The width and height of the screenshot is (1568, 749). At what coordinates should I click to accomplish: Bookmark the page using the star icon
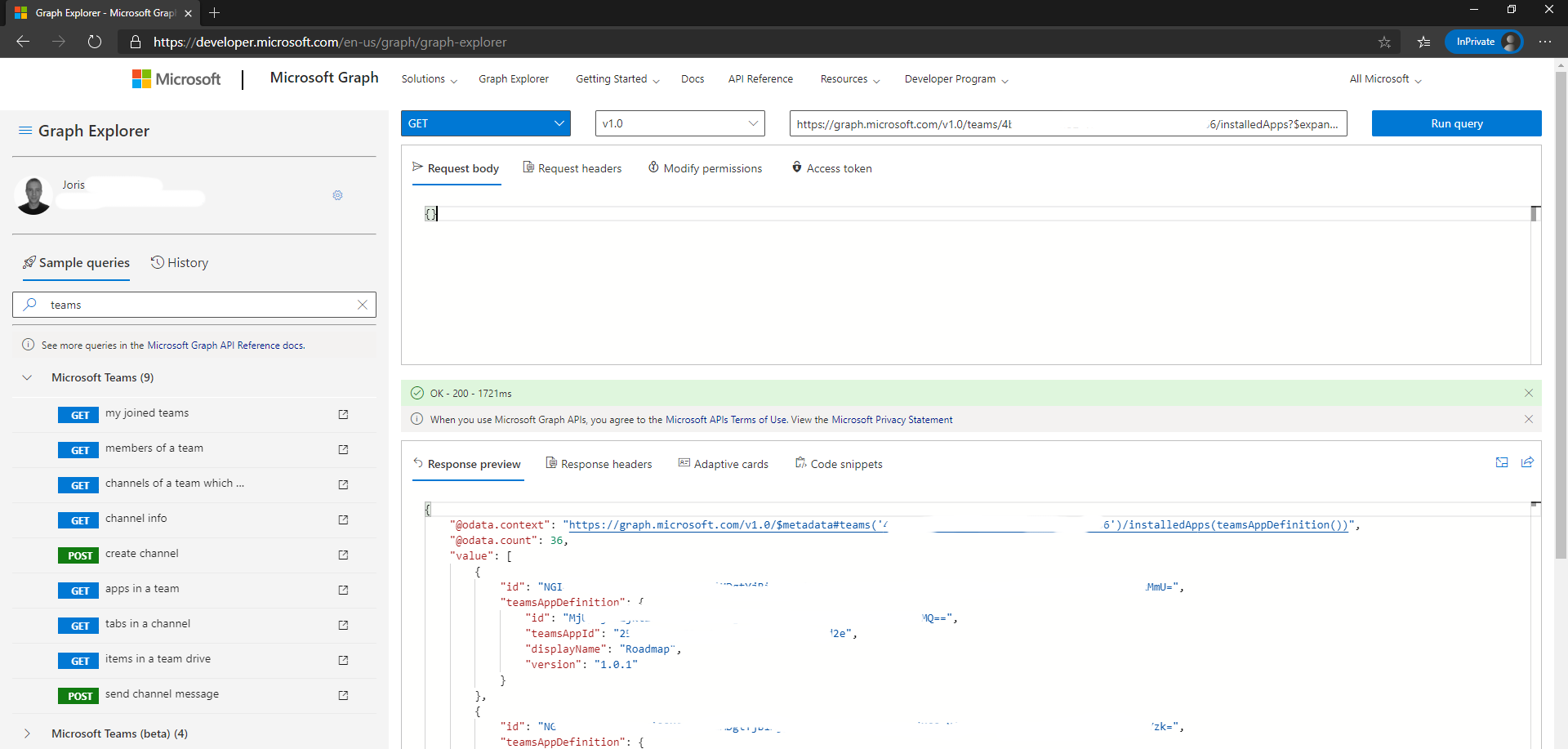[1385, 42]
